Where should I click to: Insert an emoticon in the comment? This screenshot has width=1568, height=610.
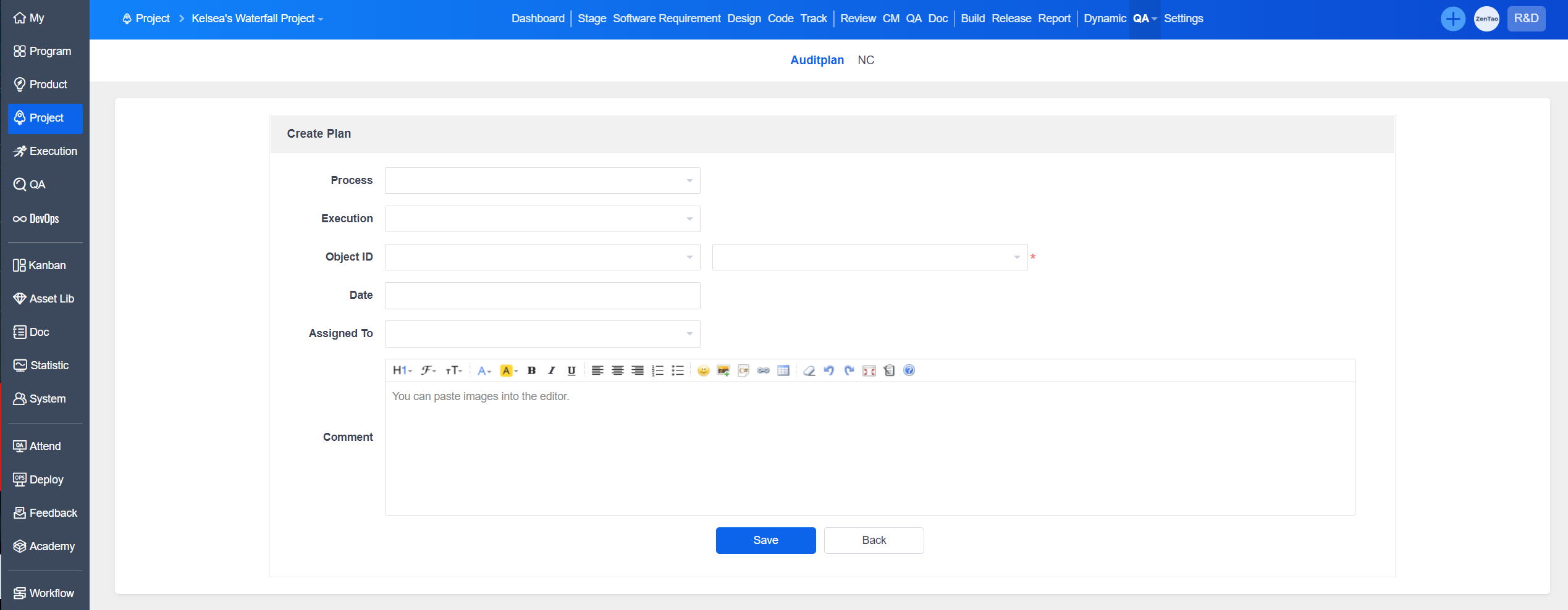click(x=703, y=370)
